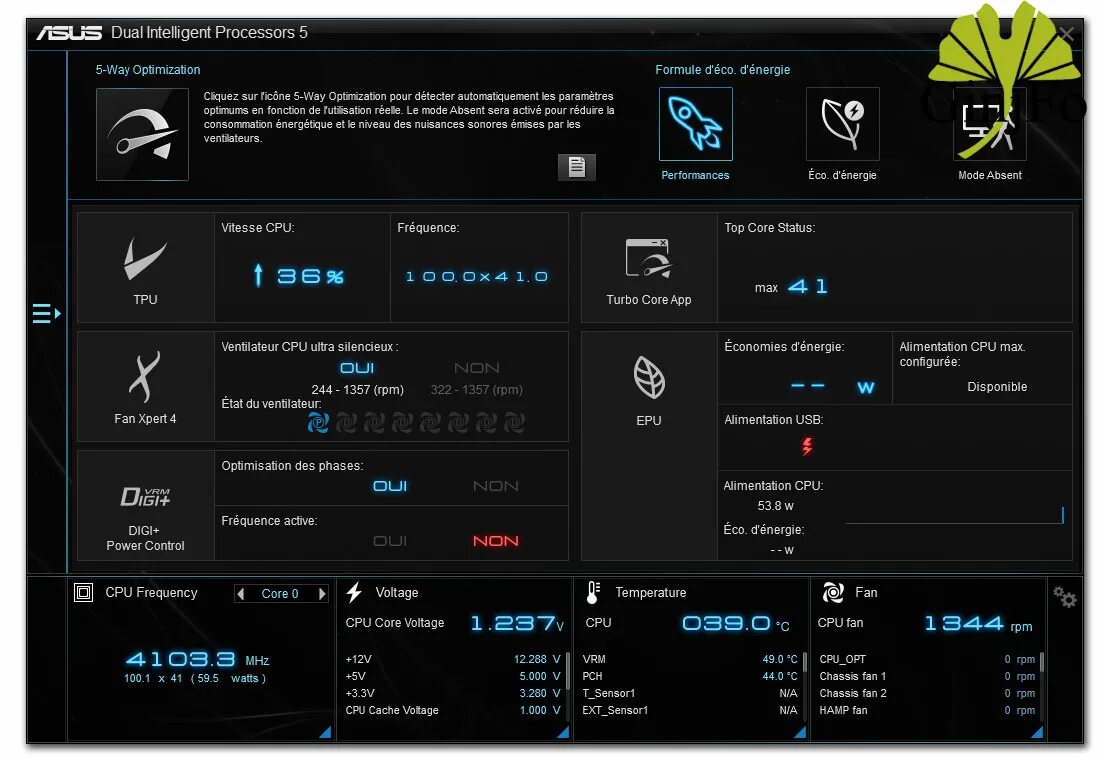1104x758 pixels.
Task: Click the CPU Frequency chip icon
Action: point(83,593)
